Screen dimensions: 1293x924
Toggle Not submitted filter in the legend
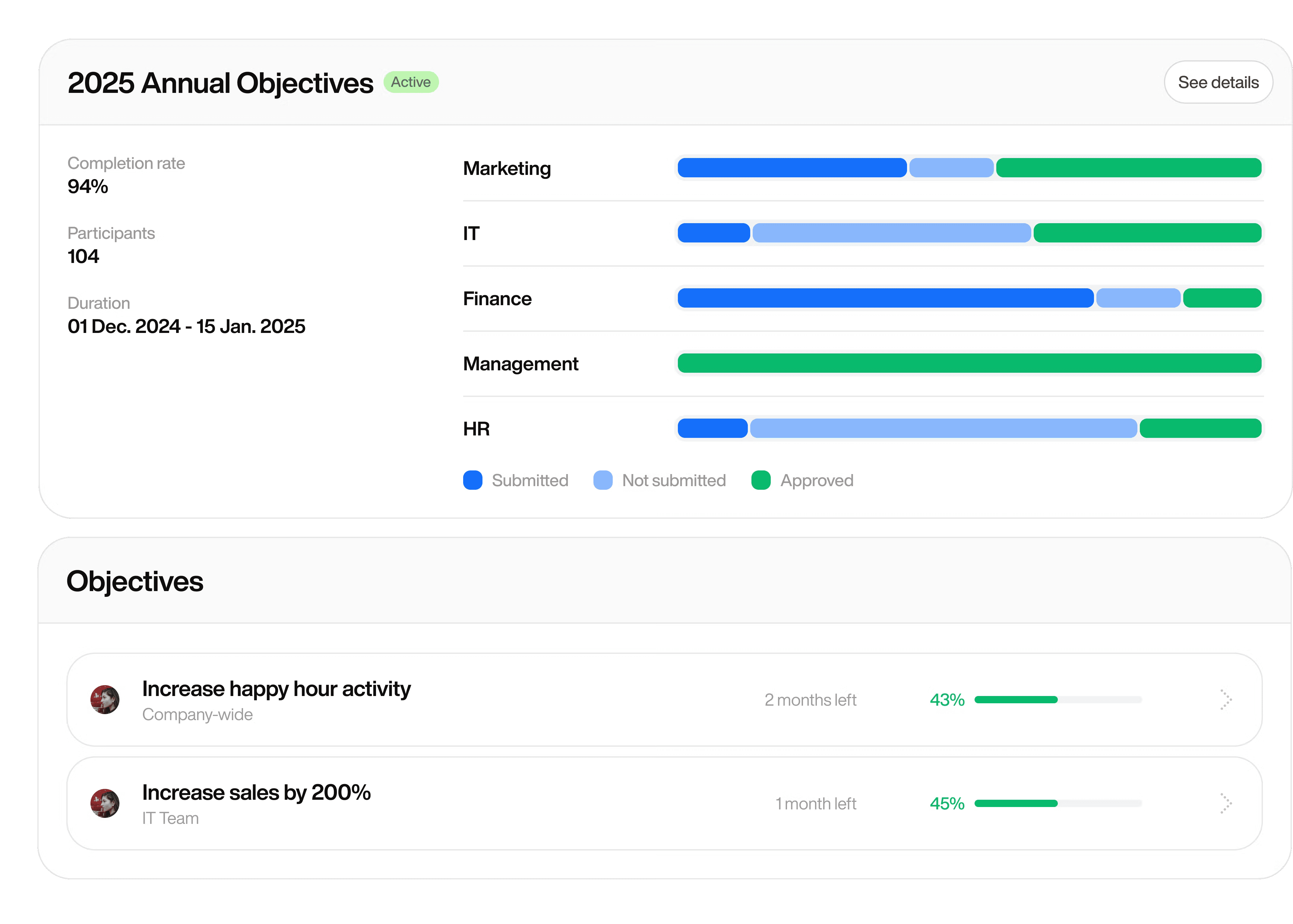(x=660, y=480)
